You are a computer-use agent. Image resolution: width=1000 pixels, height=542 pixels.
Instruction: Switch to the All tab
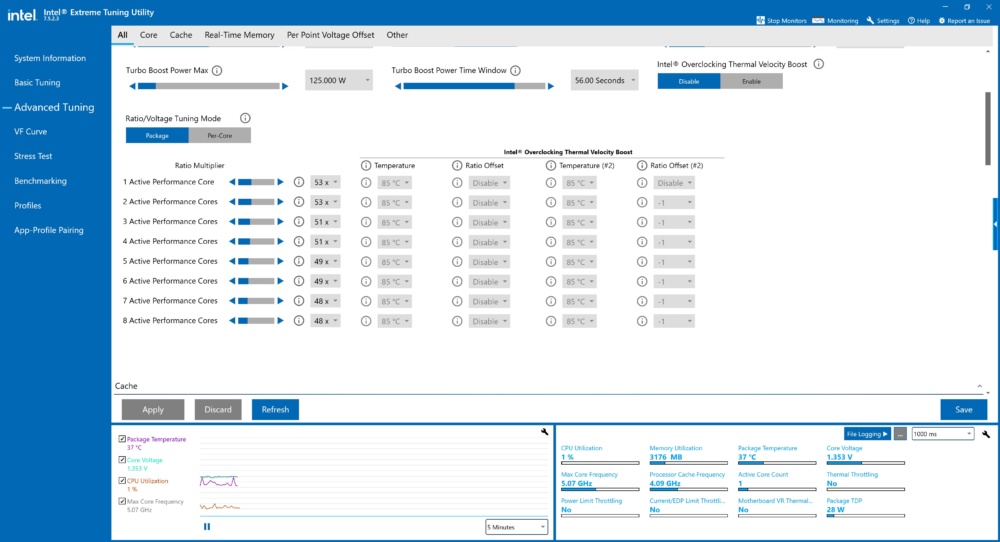pyautogui.click(x=122, y=35)
